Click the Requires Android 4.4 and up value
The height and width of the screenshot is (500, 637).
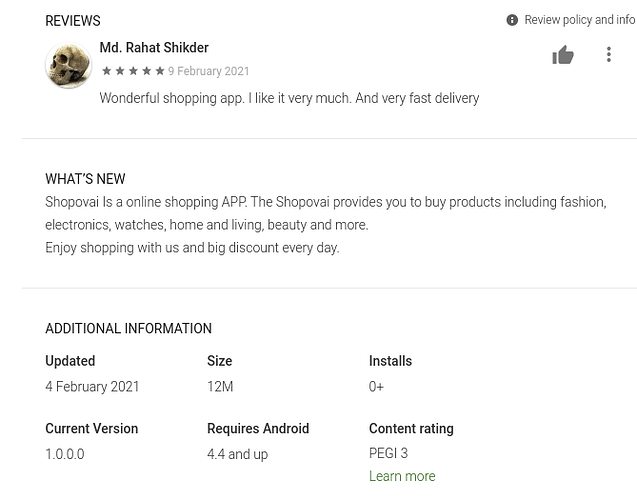(x=237, y=454)
